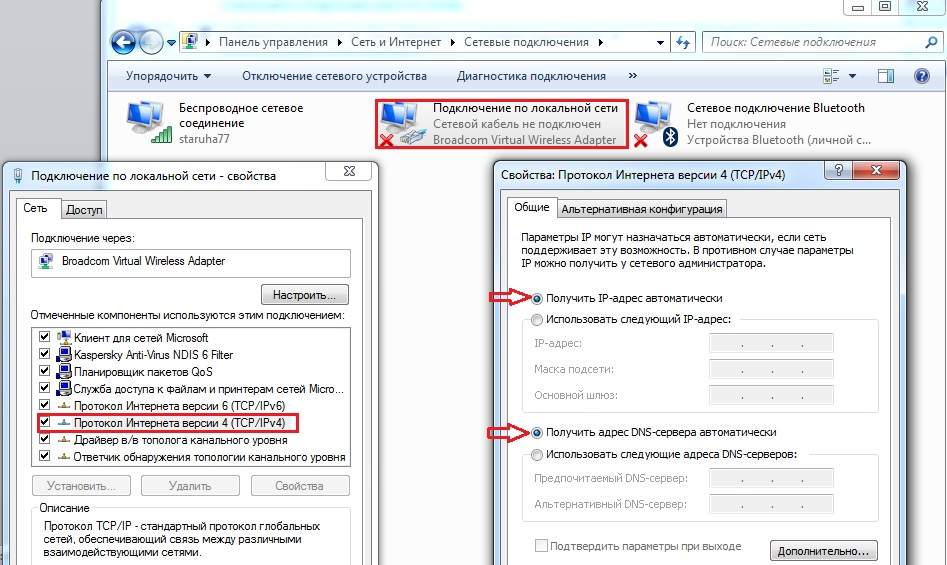Open the Общие tab
947x565 pixels.
point(531,207)
